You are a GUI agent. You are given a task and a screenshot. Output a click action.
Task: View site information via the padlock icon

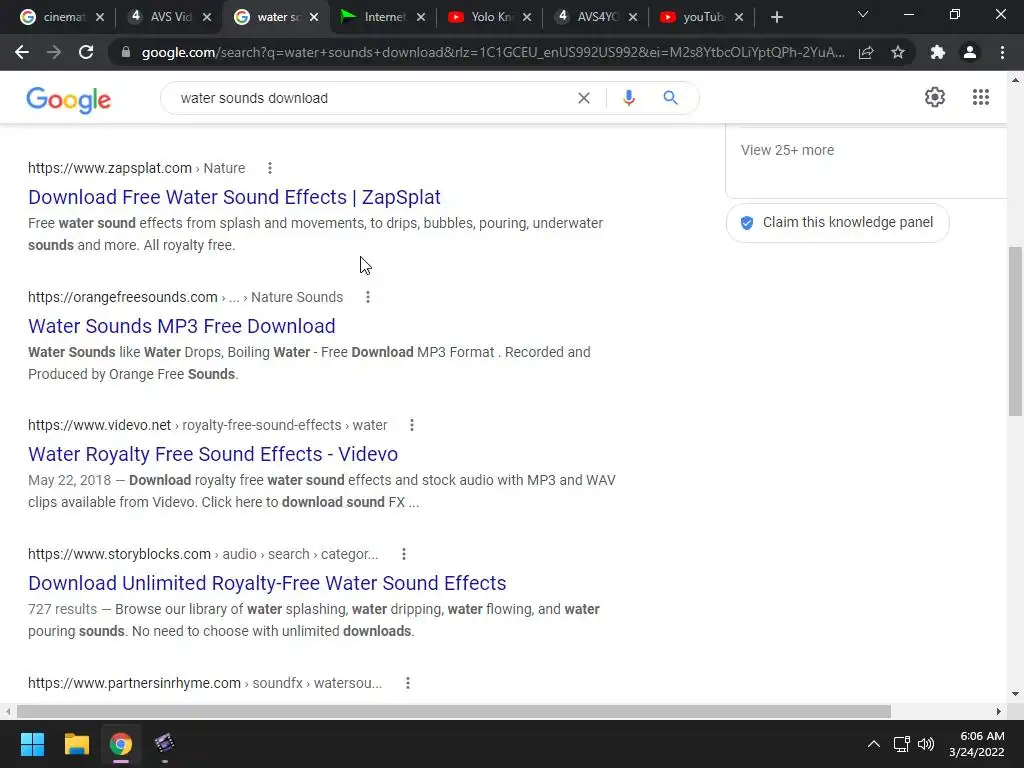click(126, 52)
